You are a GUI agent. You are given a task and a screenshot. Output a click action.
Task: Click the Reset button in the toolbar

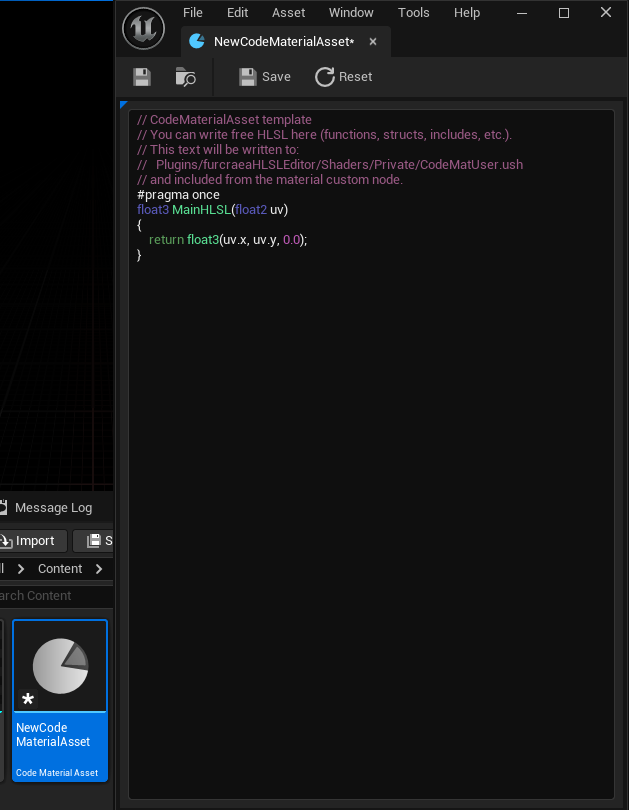point(343,77)
